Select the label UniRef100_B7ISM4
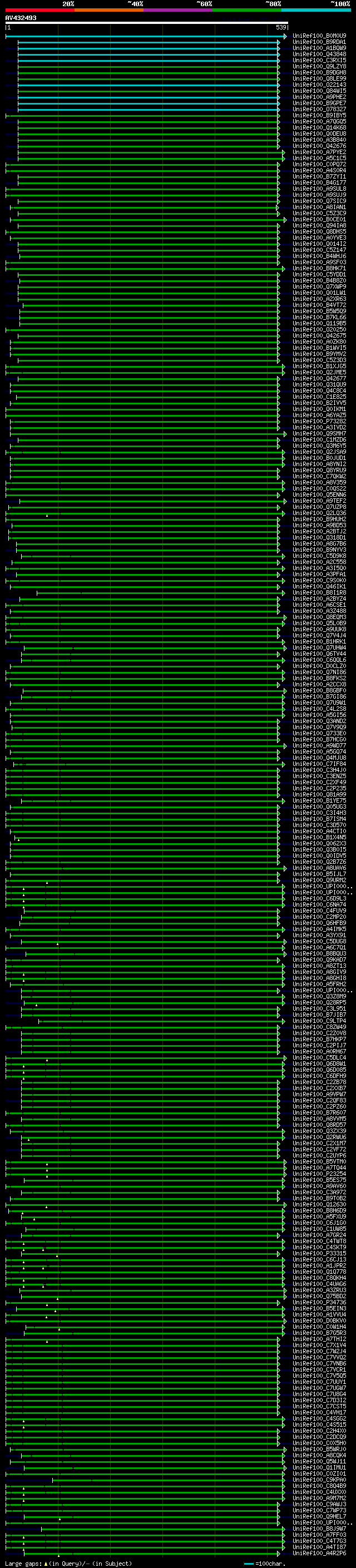 319,819
